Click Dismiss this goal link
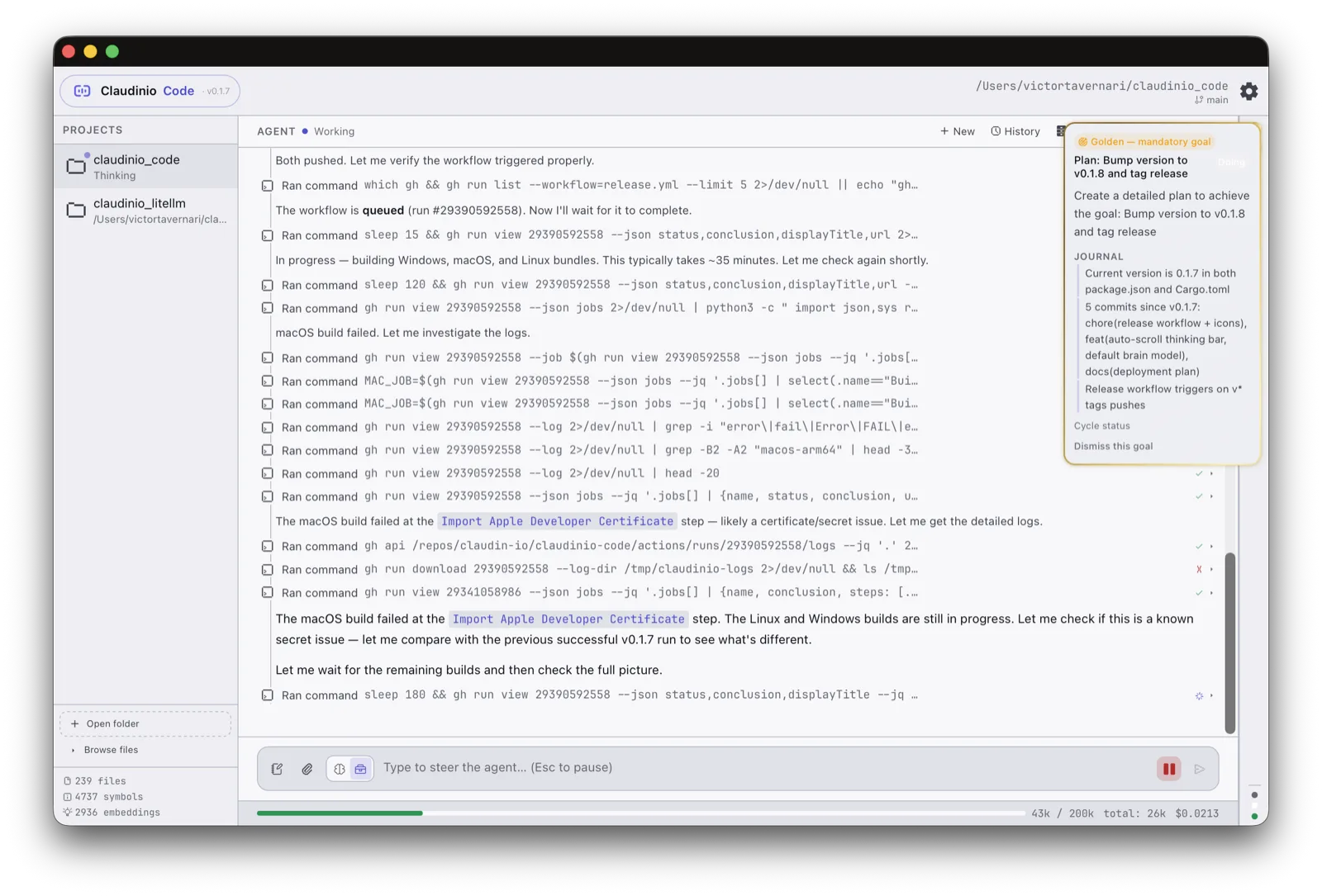This screenshot has height=896, width=1322. tap(1113, 446)
